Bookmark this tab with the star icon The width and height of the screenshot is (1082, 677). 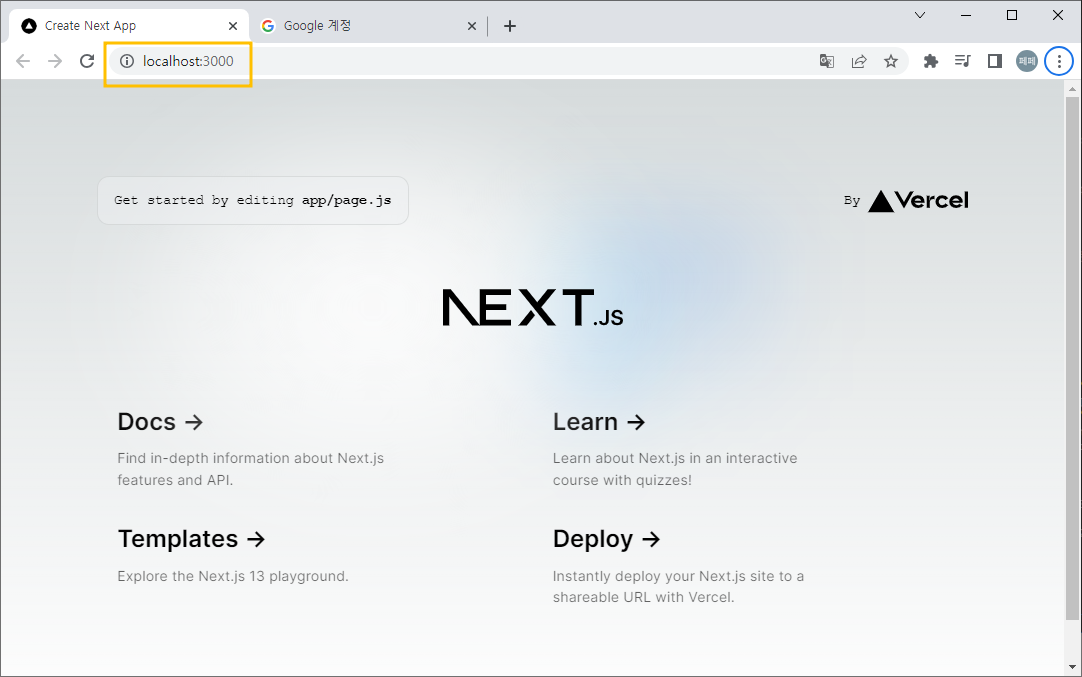tap(891, 61)
